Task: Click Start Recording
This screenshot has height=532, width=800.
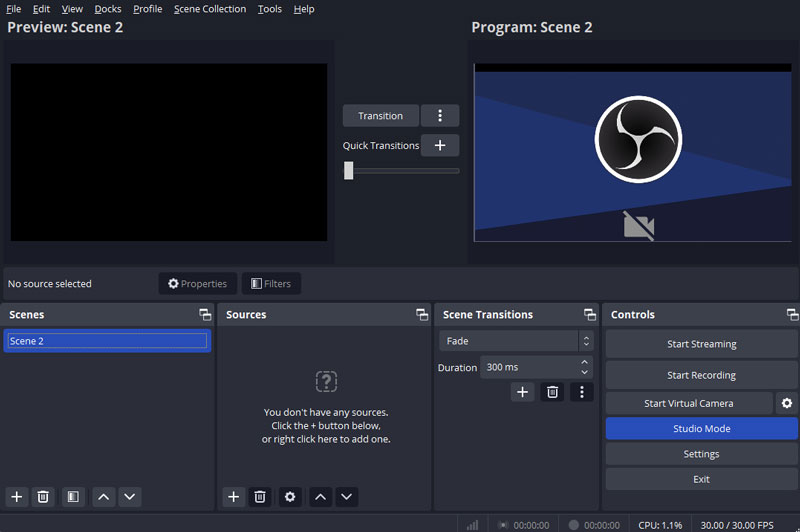Action: [x=702, y=375]
